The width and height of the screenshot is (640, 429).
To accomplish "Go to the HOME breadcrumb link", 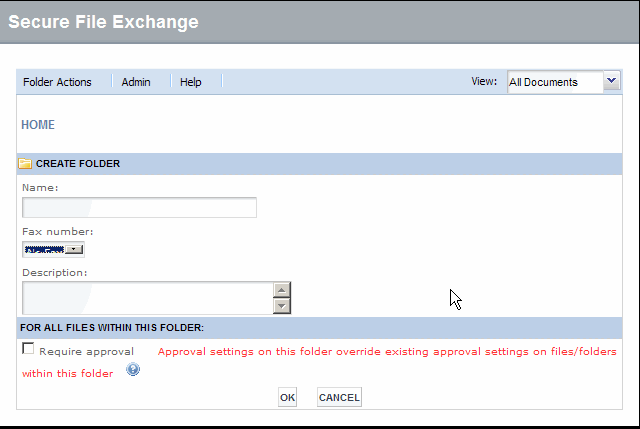I will [x=38, y=124].
